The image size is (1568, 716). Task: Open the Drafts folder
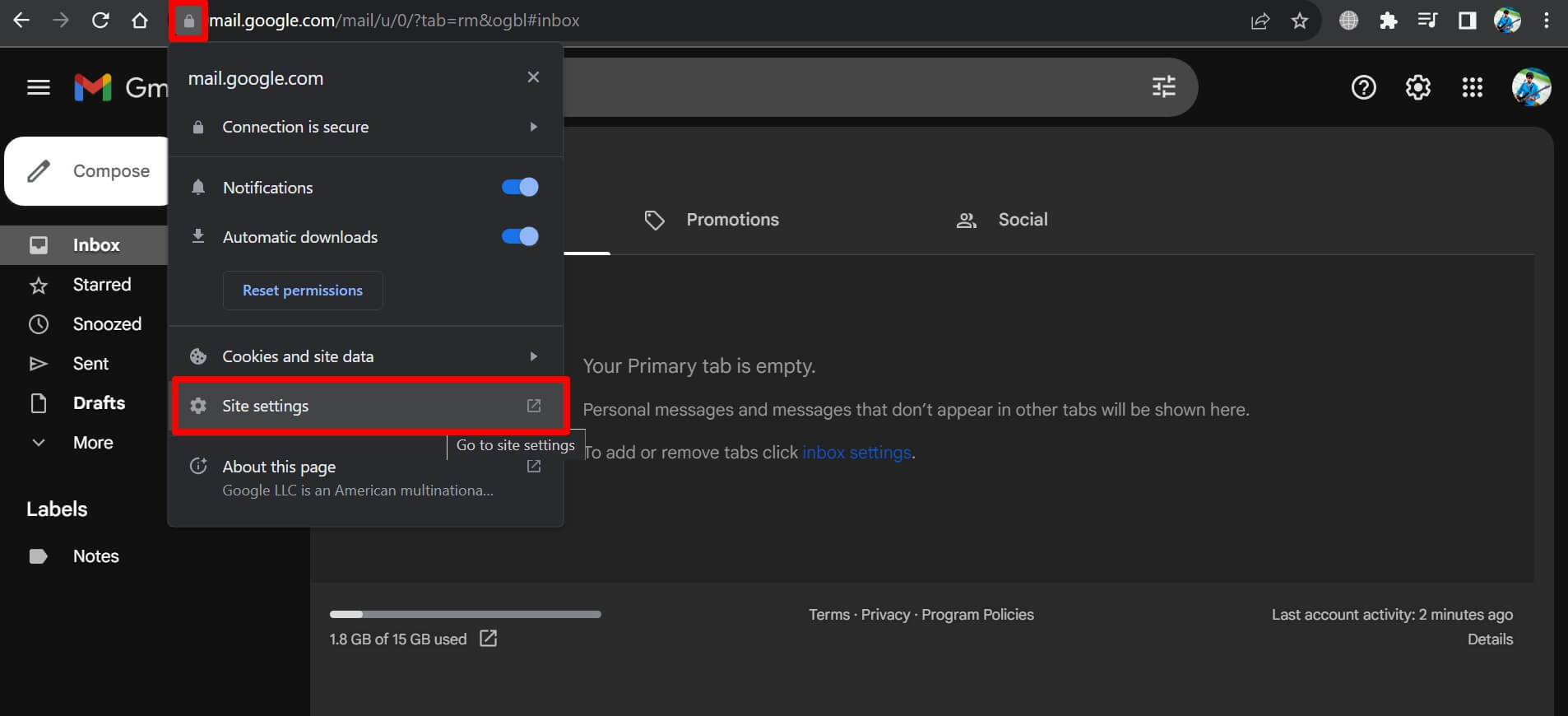(x=83, y=403)
